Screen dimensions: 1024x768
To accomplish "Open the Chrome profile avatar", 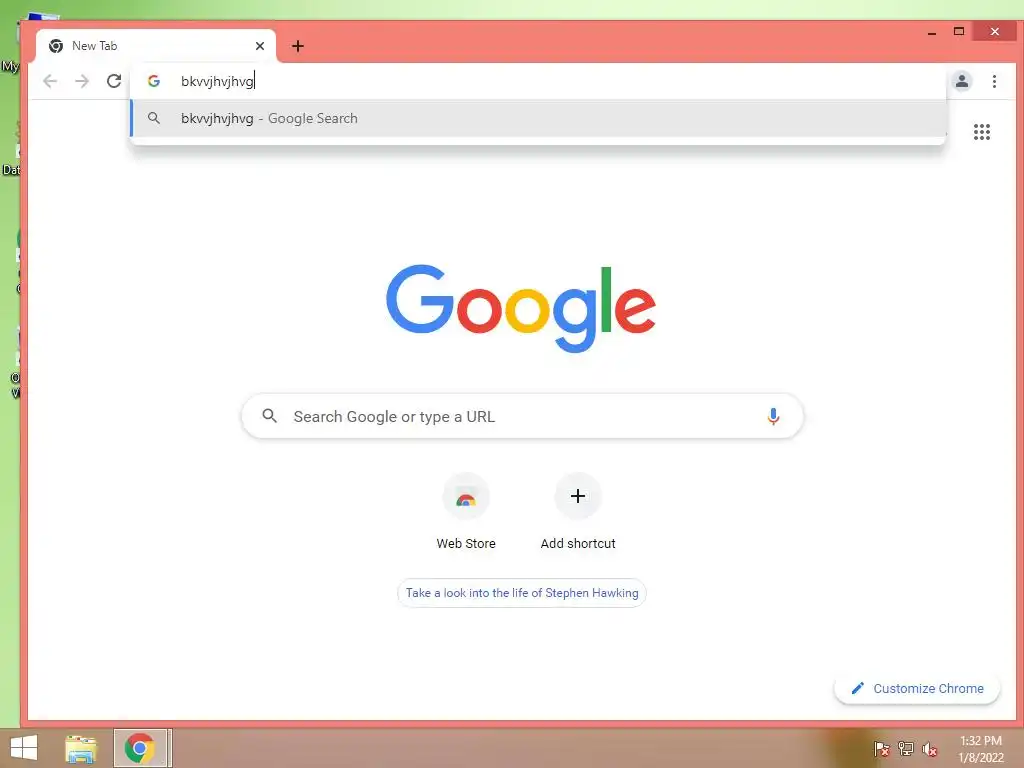I will tap(962, 81).
